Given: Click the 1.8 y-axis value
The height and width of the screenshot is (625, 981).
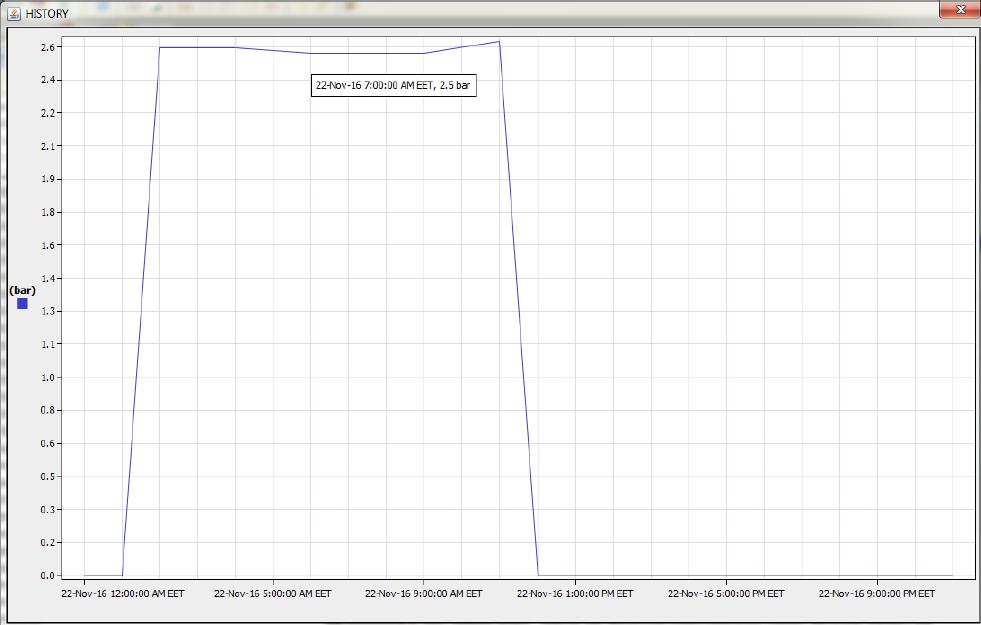Looking at the screenshot, I should pos(48,212).
